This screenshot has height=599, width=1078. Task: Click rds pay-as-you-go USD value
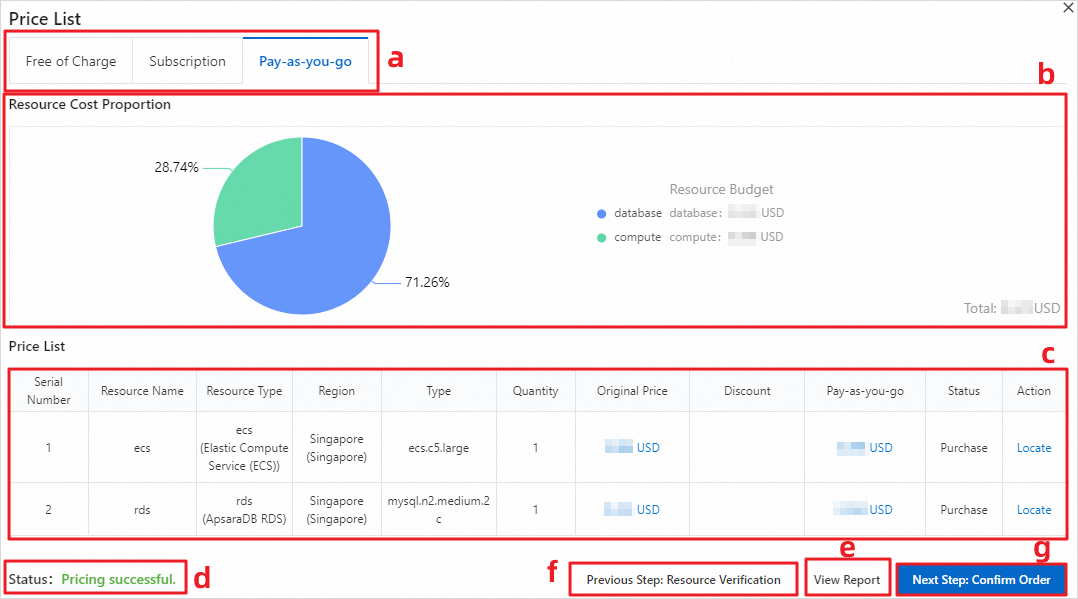pyautogui.click(x=864, y=510)
